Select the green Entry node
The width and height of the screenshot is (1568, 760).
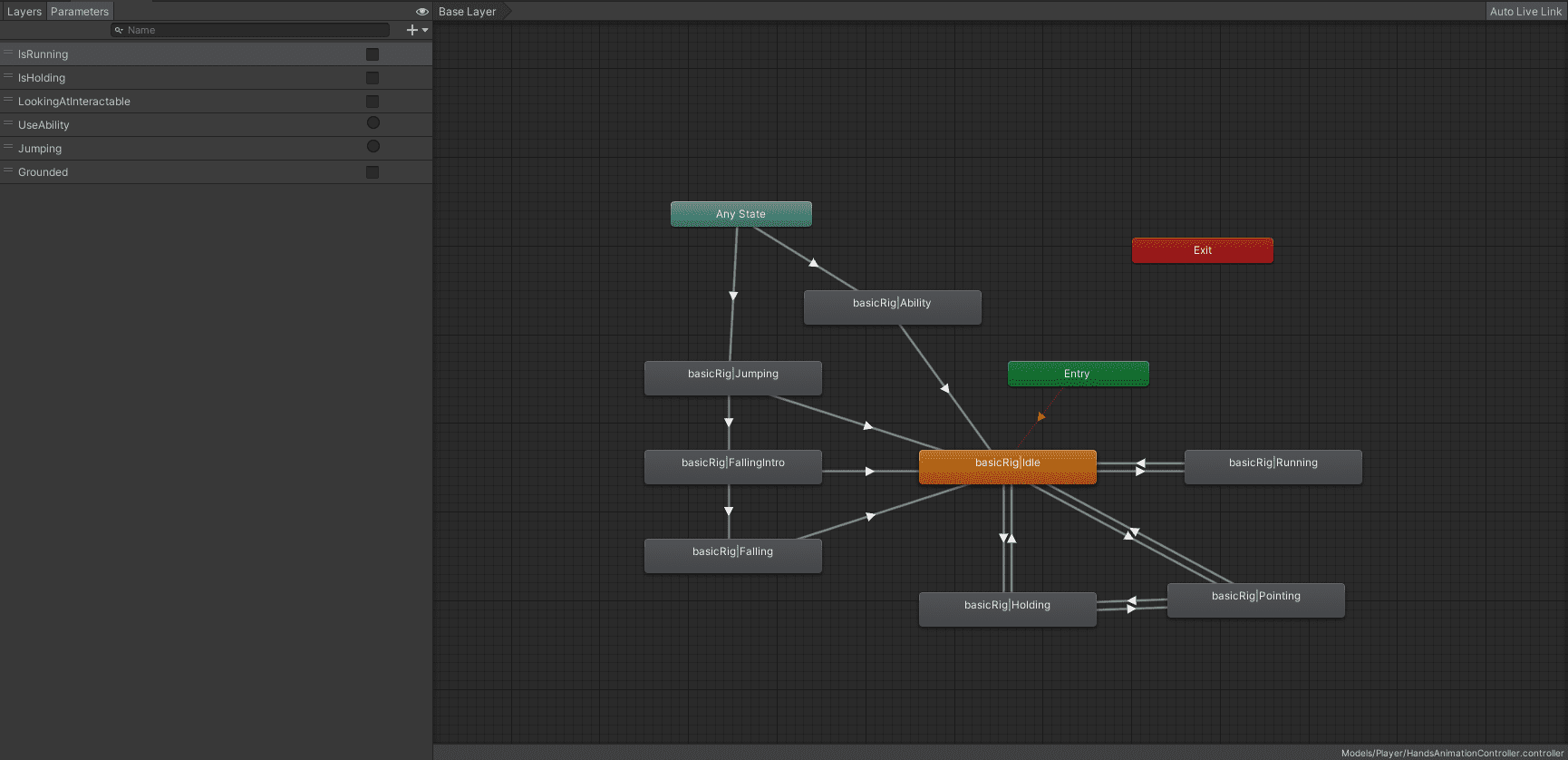(1078, 374)
